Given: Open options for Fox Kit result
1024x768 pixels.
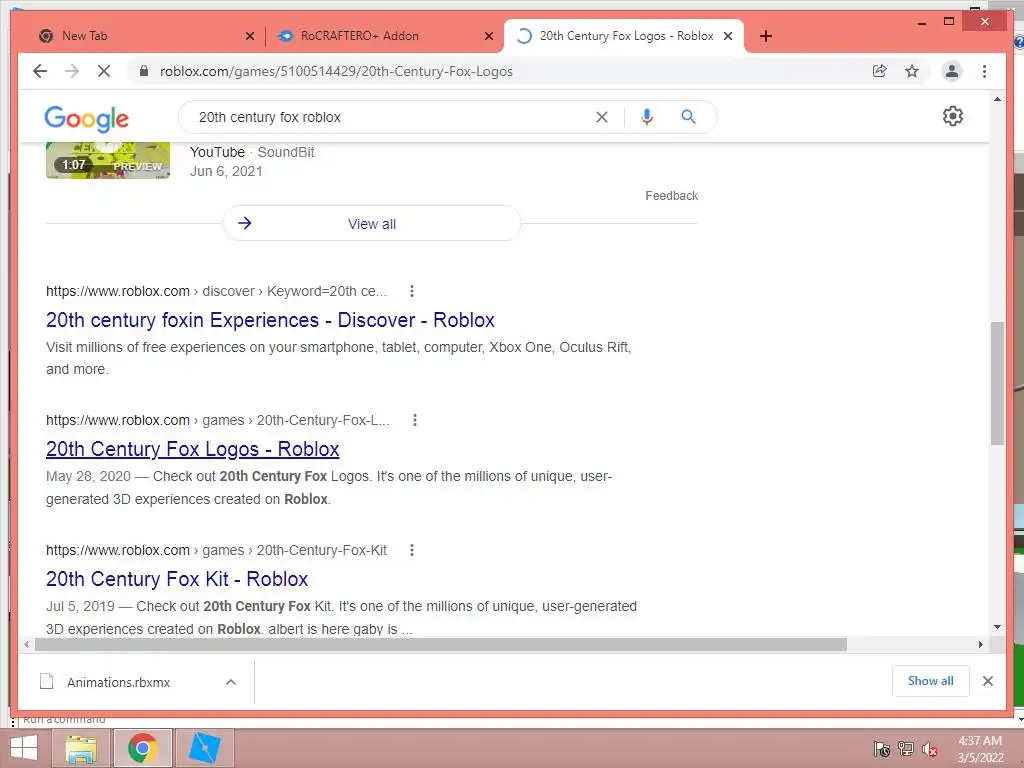Looking at the screenshot, I should pyautogui.click(x=411, y=550).
